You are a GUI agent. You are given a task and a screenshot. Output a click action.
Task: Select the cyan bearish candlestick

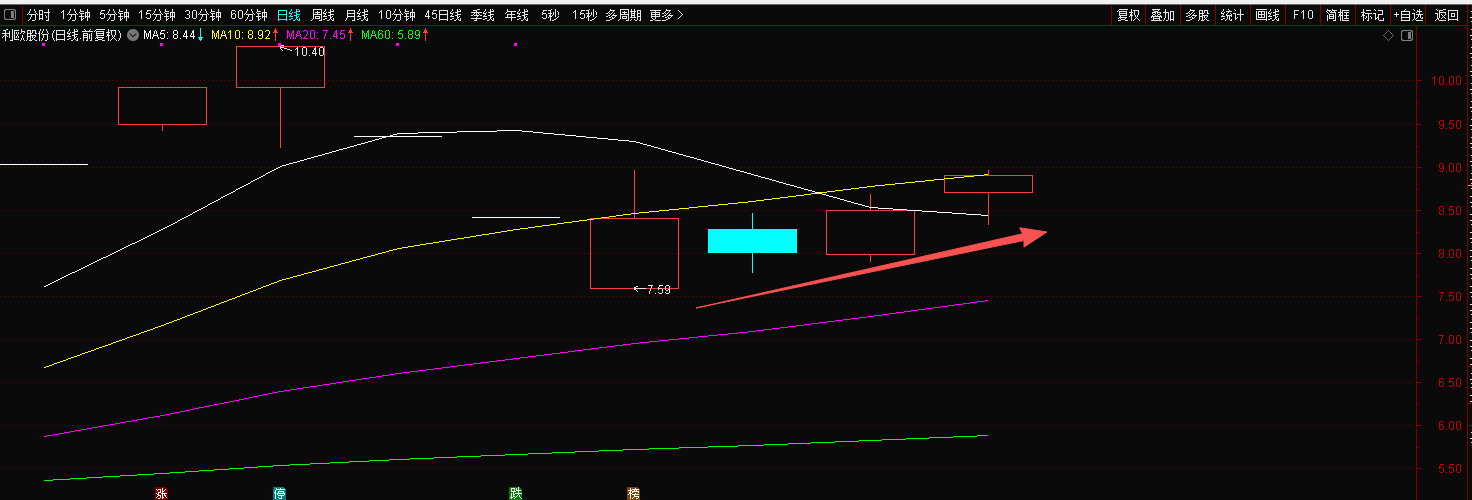click(752, 241)
